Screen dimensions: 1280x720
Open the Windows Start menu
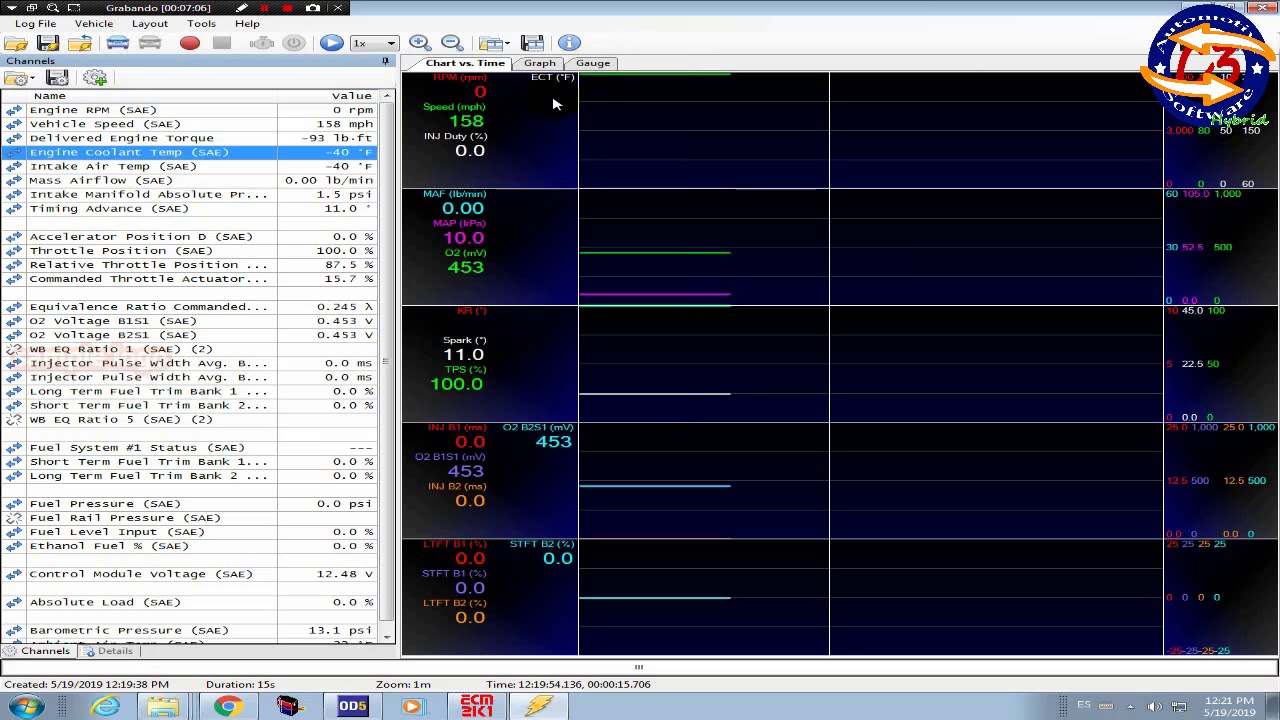point(25,706)
